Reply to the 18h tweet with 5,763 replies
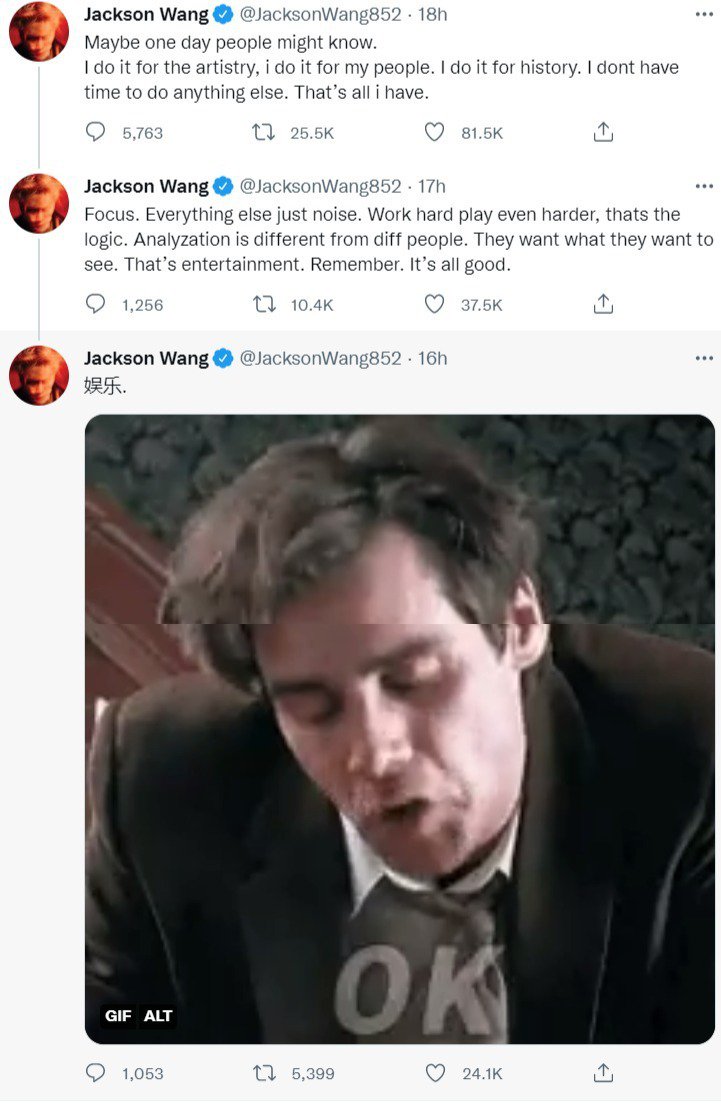 click(x=96, y=132)
